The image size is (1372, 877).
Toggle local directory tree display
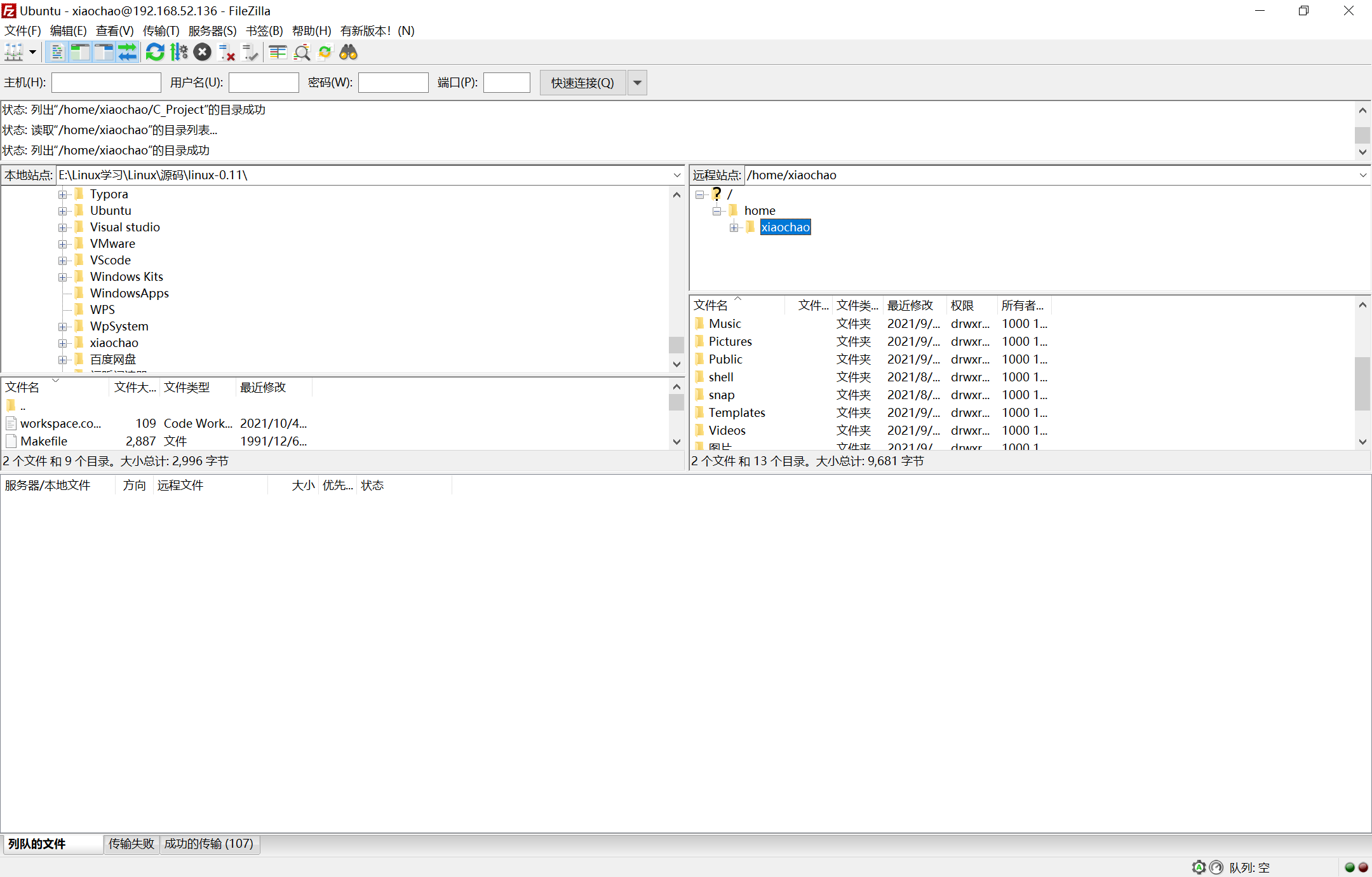(81, 52)
